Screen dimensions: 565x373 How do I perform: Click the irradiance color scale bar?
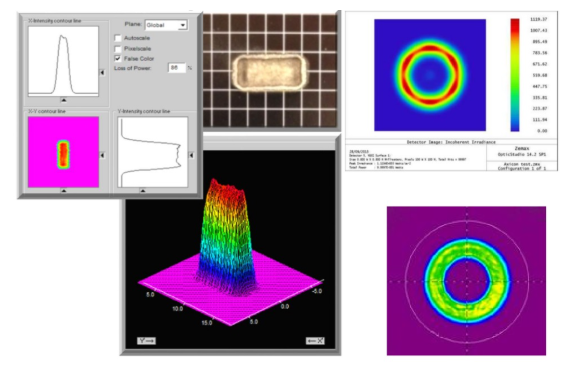[515, 75]
